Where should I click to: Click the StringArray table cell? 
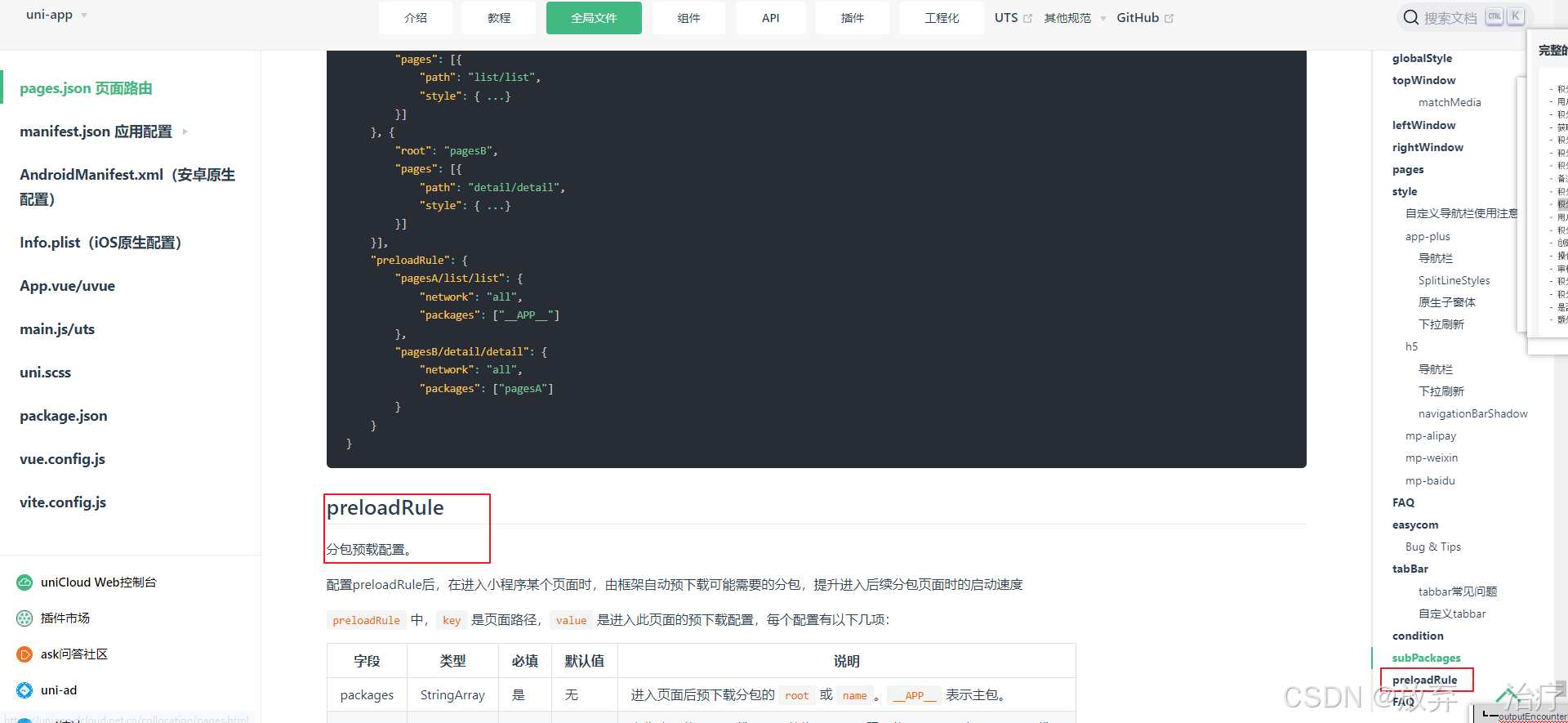(452, 695)
